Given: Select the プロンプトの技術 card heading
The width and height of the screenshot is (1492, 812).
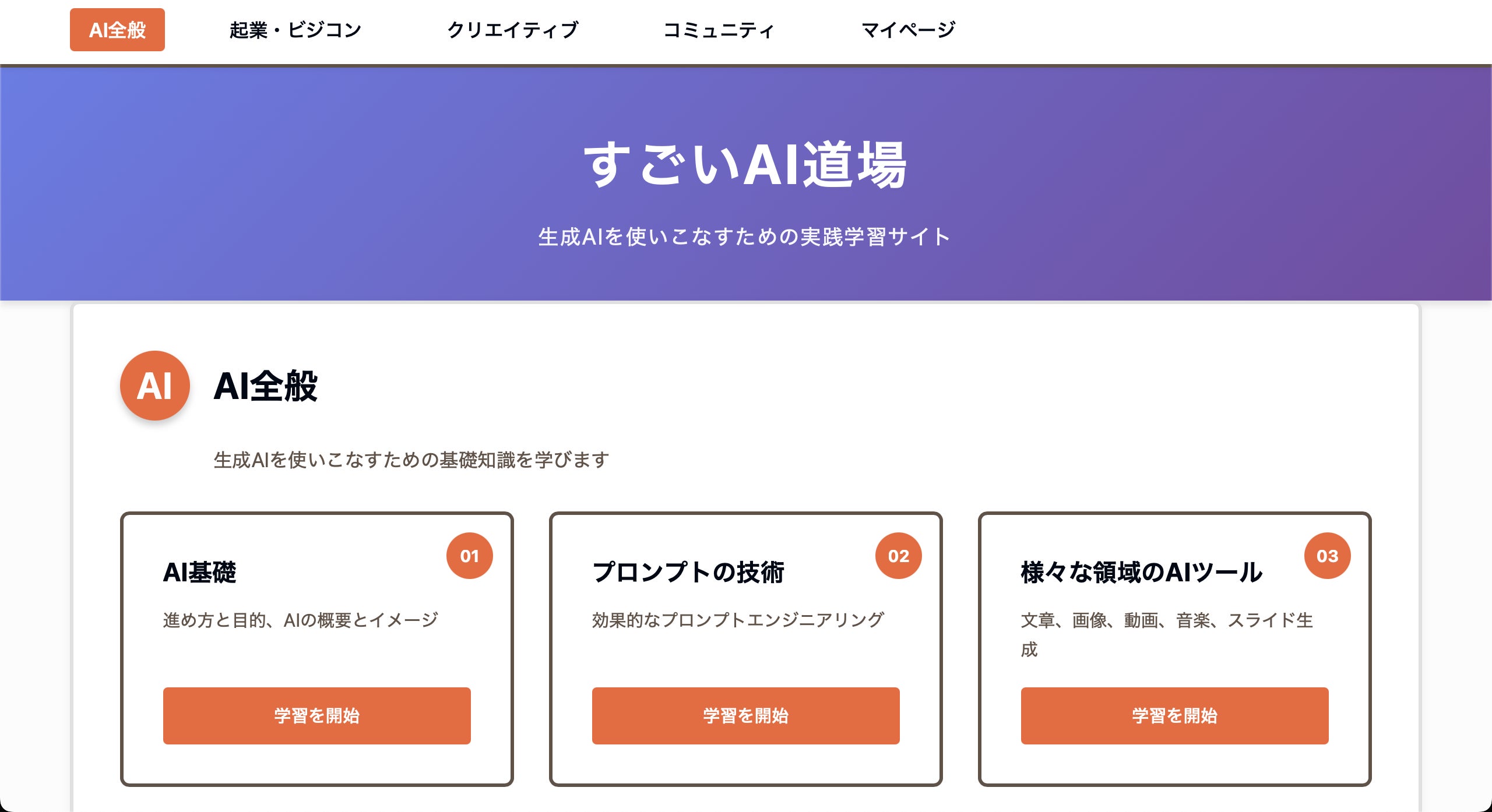Looking at the screenshot, I should (x=688, y=572).
